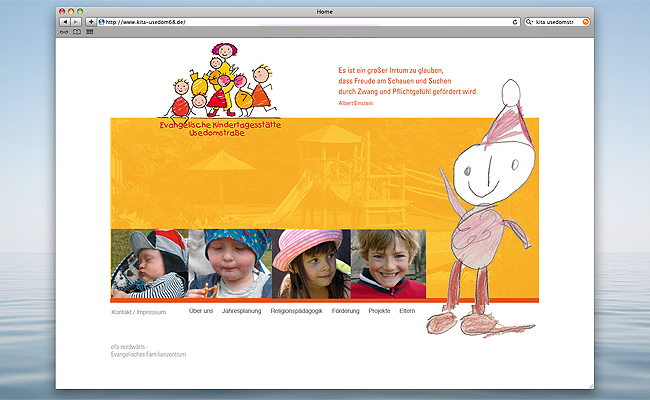Click the orange snapback icon in search field

point(585,22)
